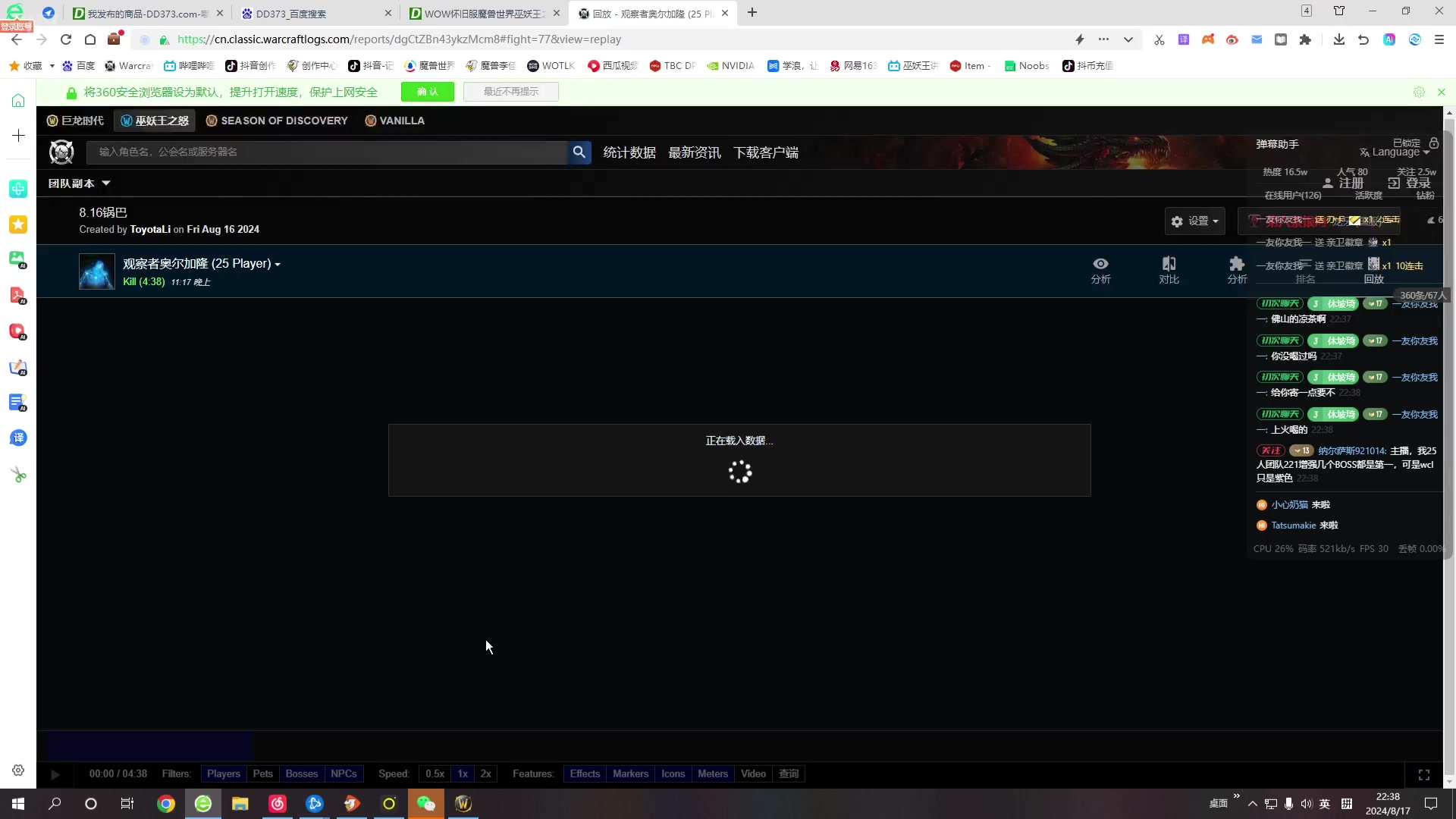
Task: Click 注册 register button
Action: [x=1350, y=183]
